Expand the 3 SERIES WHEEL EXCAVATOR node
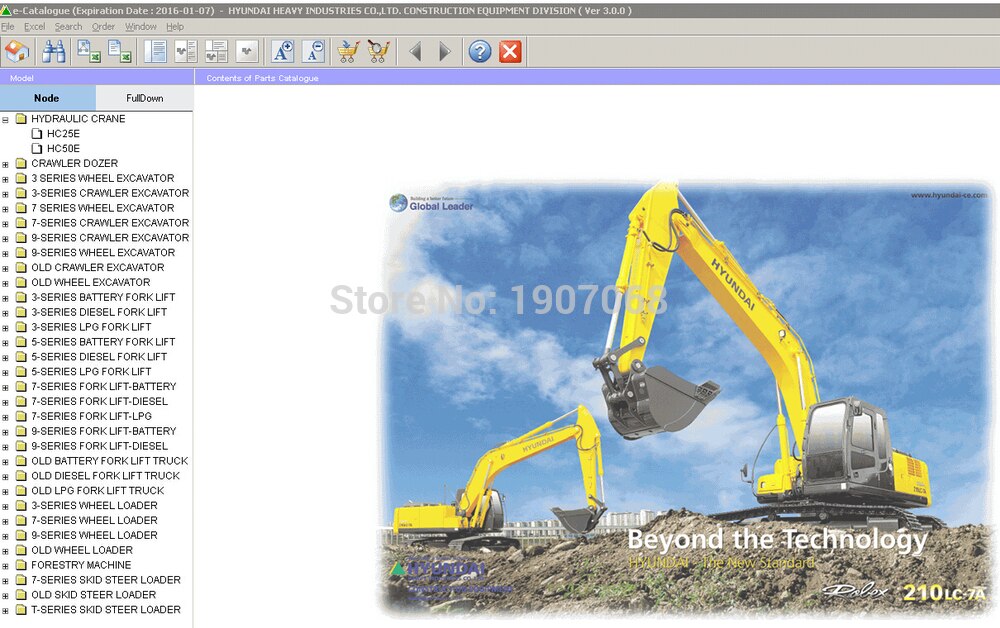The width and height of the screenshot is (1000, 628). [5, 179]
